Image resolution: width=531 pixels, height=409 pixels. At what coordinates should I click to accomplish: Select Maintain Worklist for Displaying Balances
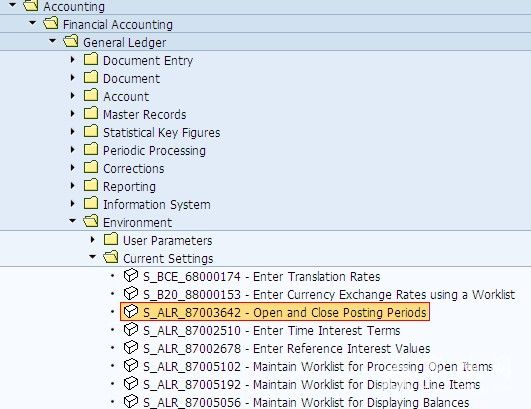(306, 402)
